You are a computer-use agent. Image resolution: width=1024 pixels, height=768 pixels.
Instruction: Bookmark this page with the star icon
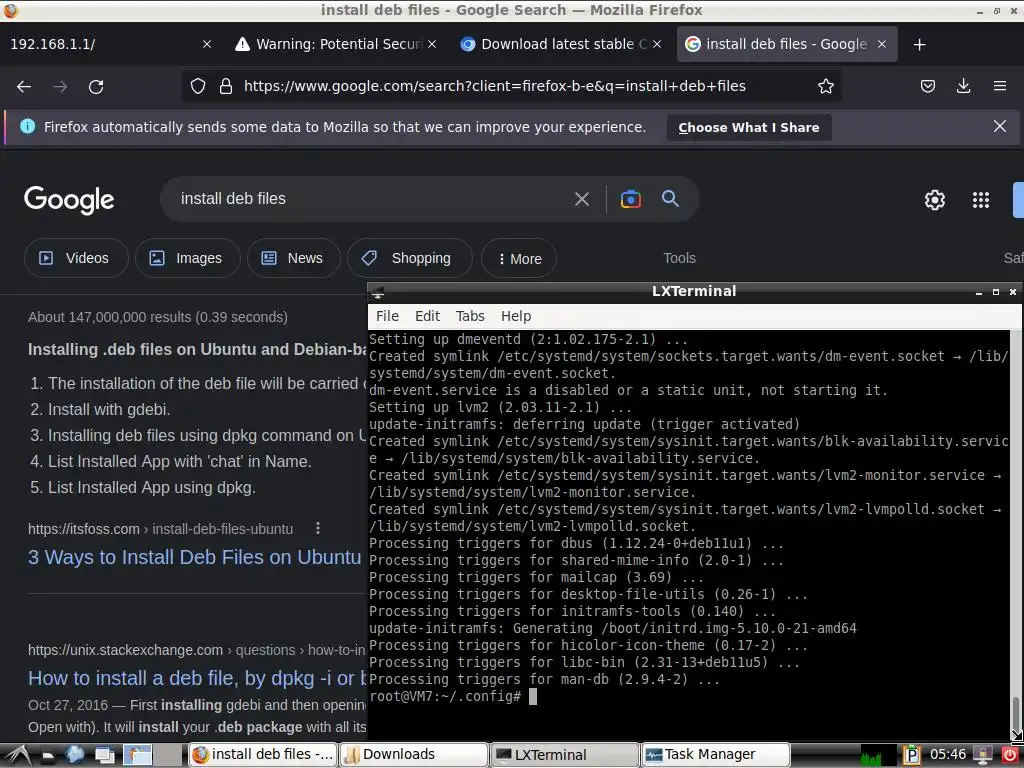pos(825,86)
